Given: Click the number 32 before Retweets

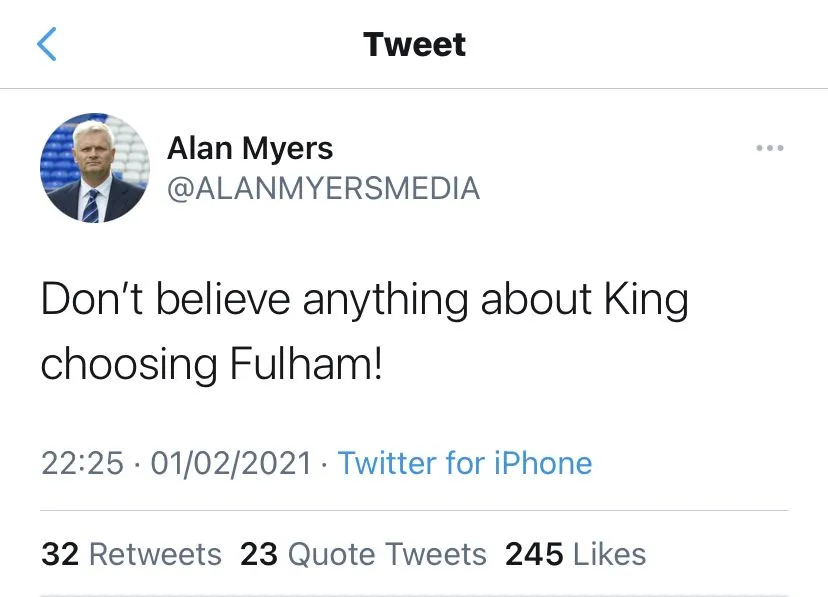Looking at the screenshot, I should (60, 554).
